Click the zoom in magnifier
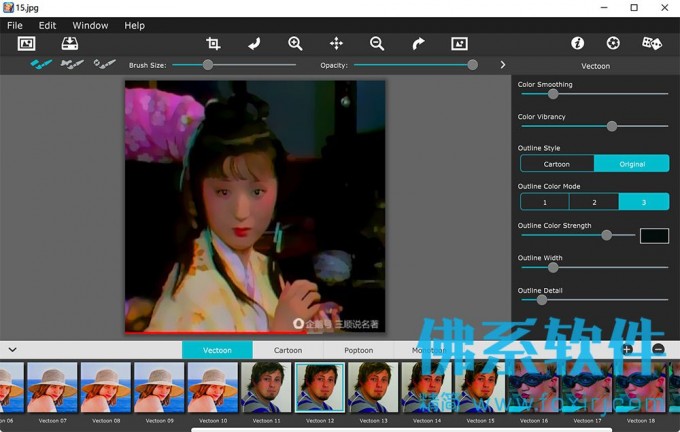Viewport: 680px width, 432px height. click(295, 43)
